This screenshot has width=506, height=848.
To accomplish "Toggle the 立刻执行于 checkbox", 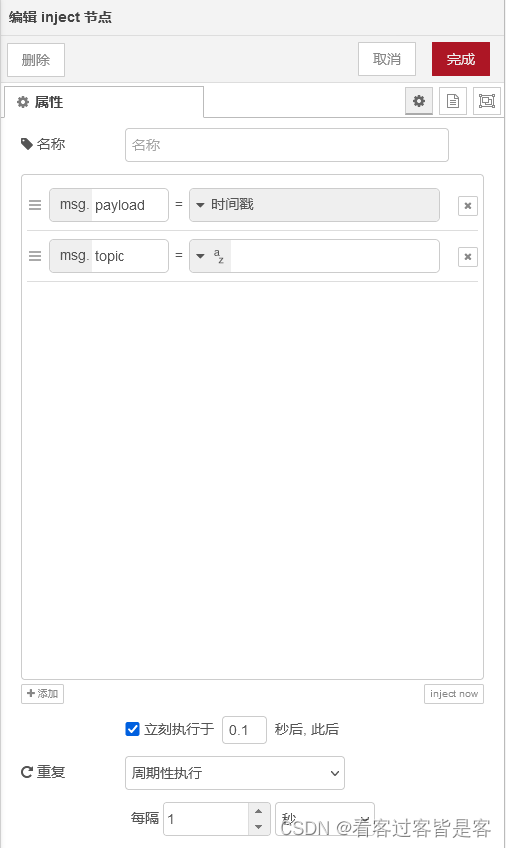I will pyautogui.click(x=132, y=729).
